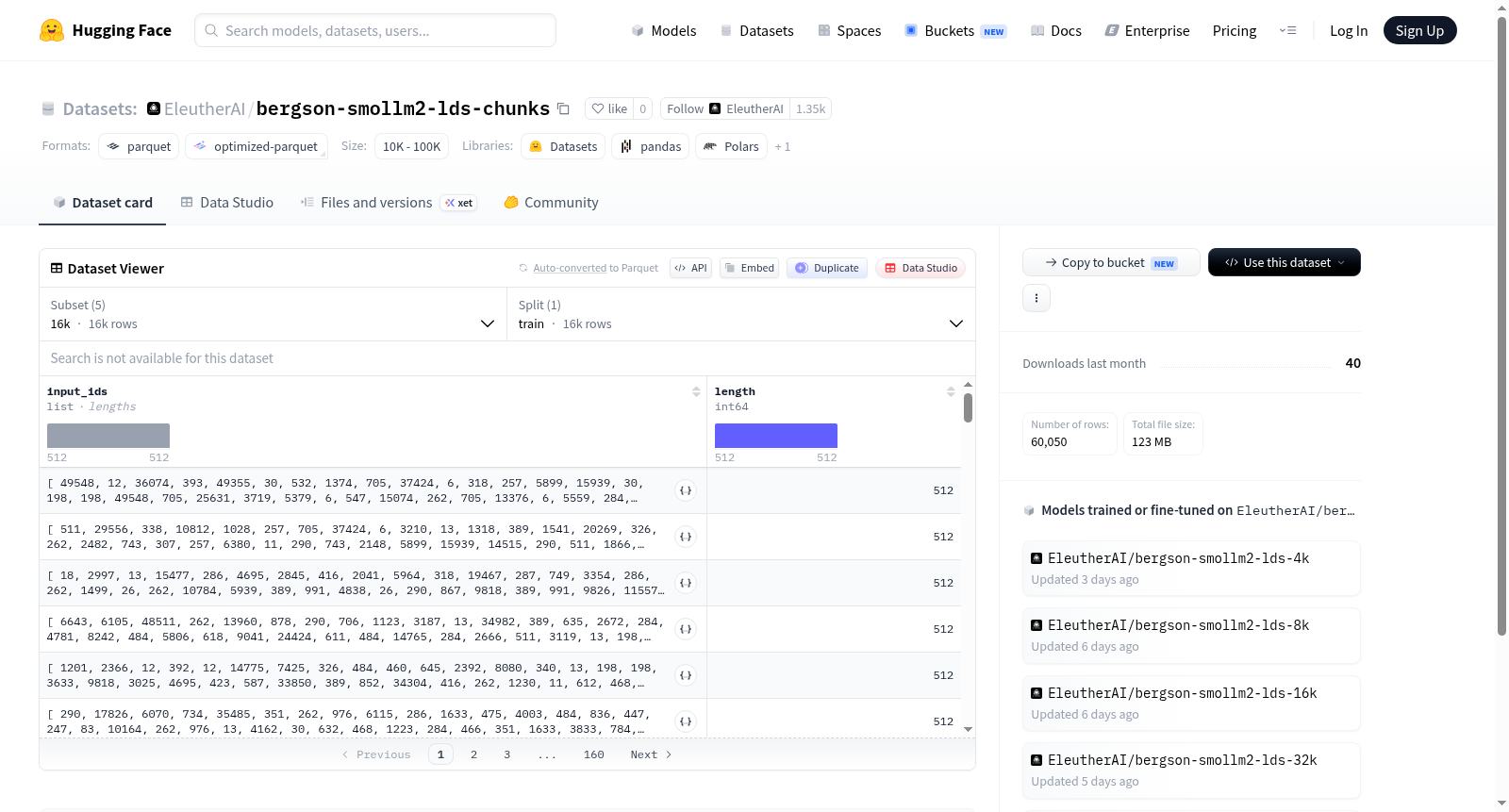
Task: Copy dataset to bucket
Action: click(x=1111, y=262)
